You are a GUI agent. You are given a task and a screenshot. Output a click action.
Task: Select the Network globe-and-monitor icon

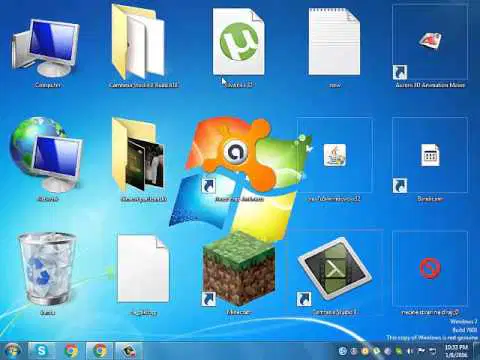(x=46, y=154)
